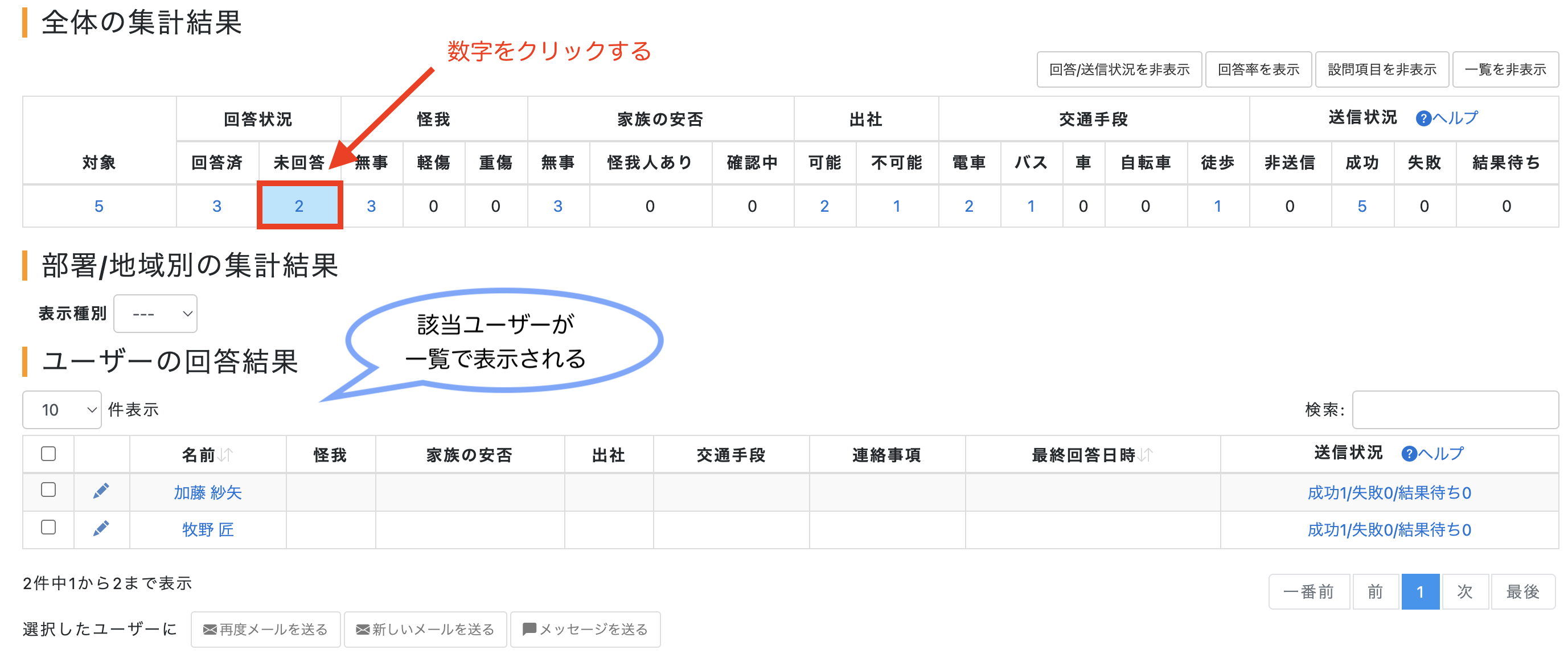This screenshot has width=1568, height=658.
Task: Click the 次 pagination button
Action: [x=1464, y=591]
